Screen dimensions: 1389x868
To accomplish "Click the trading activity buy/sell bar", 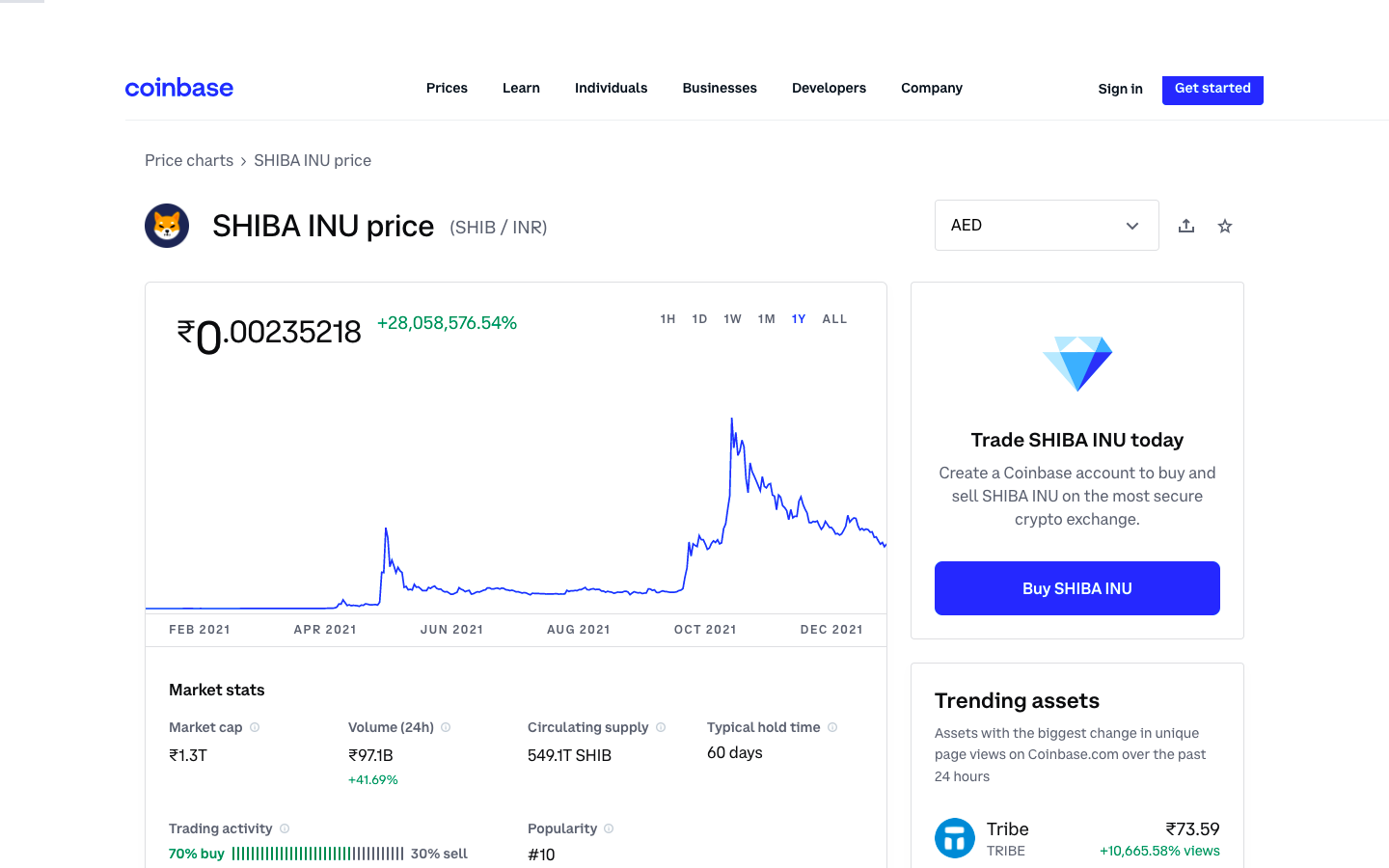I will [x=317, y=854].
